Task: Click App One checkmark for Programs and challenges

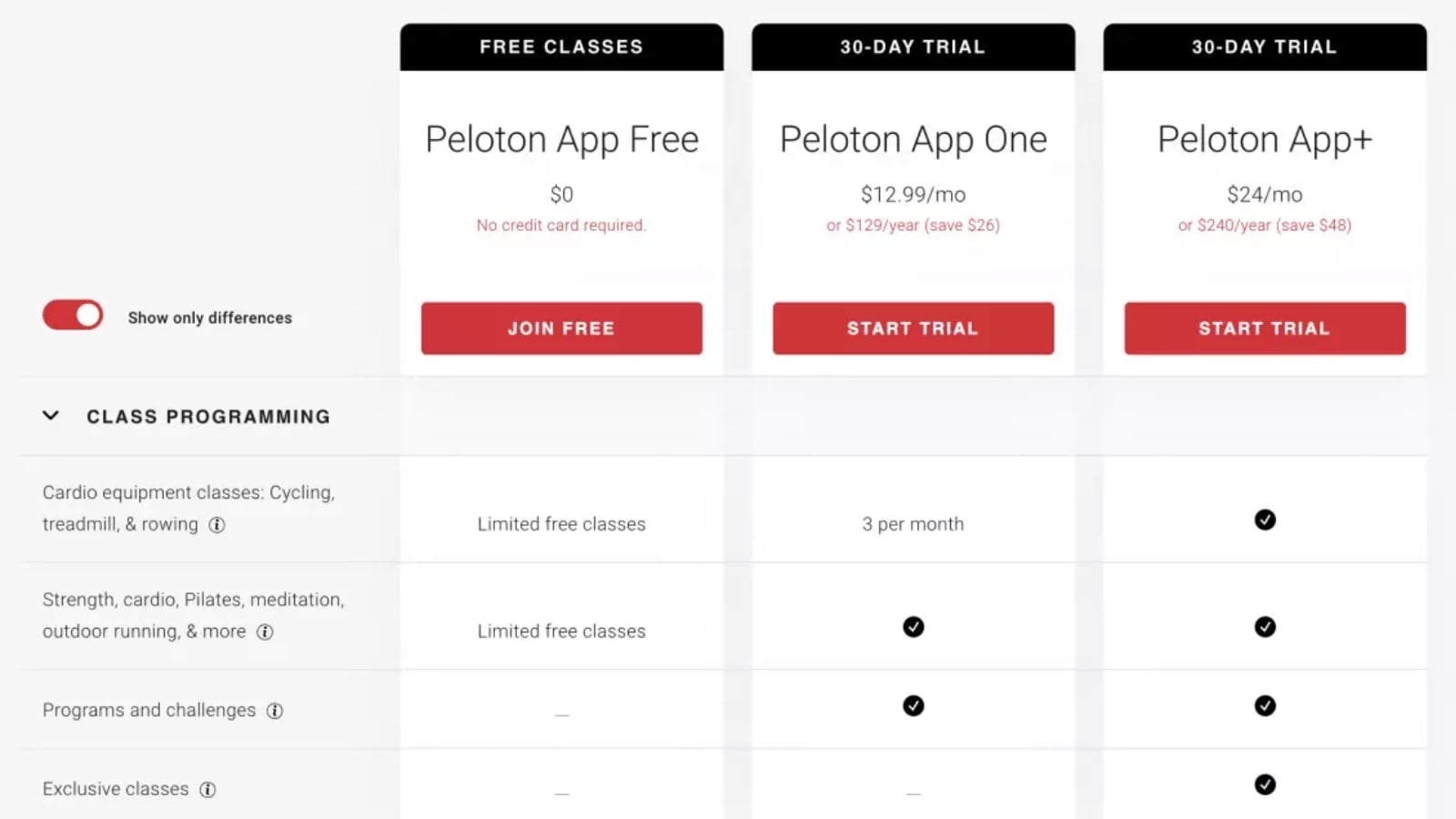Action: pos(913,706)
